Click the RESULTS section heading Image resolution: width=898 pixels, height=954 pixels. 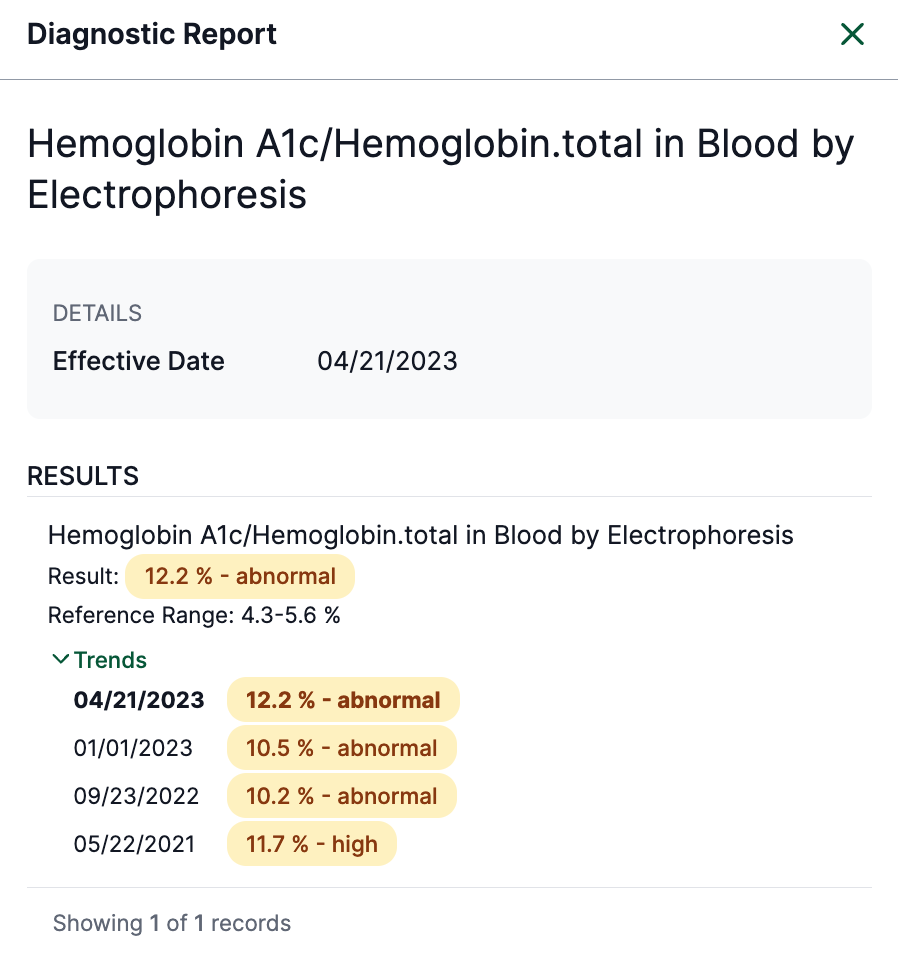(x=83, y=476)
